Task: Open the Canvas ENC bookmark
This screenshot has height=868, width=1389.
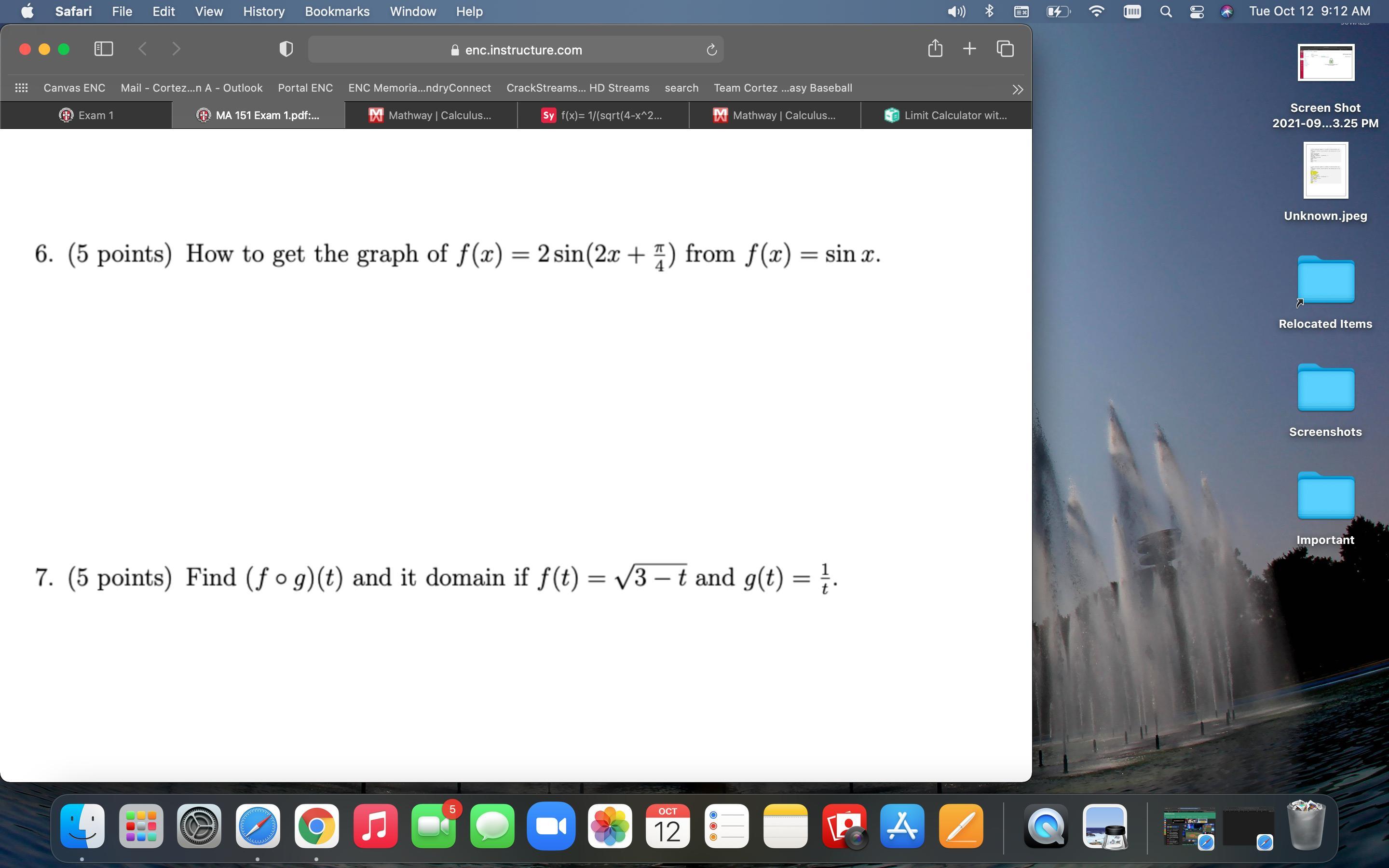Action: pyautogui.click(x=74, y=88)
